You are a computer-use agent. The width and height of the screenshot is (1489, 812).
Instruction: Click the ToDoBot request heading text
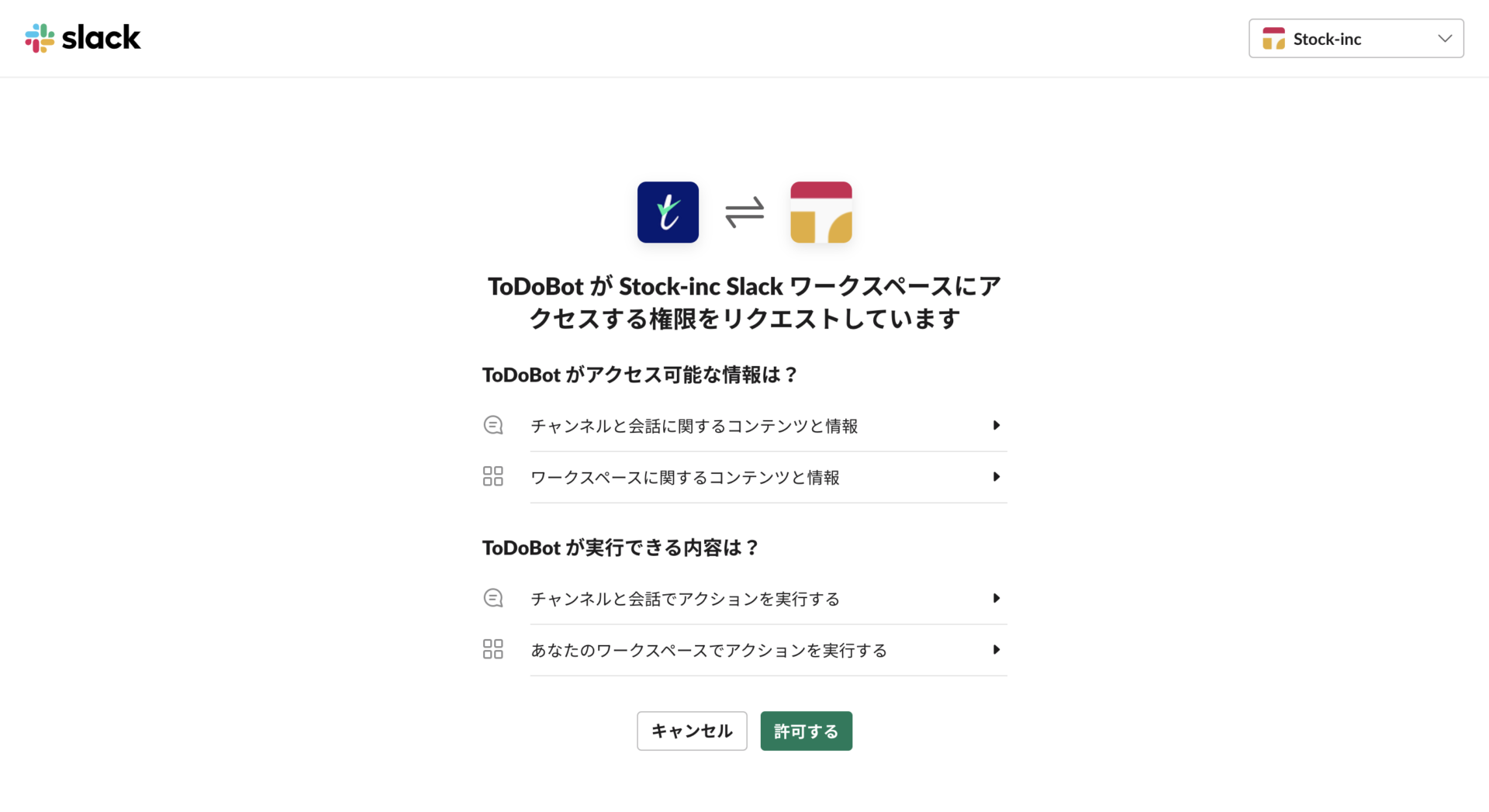tap(744, 302)
